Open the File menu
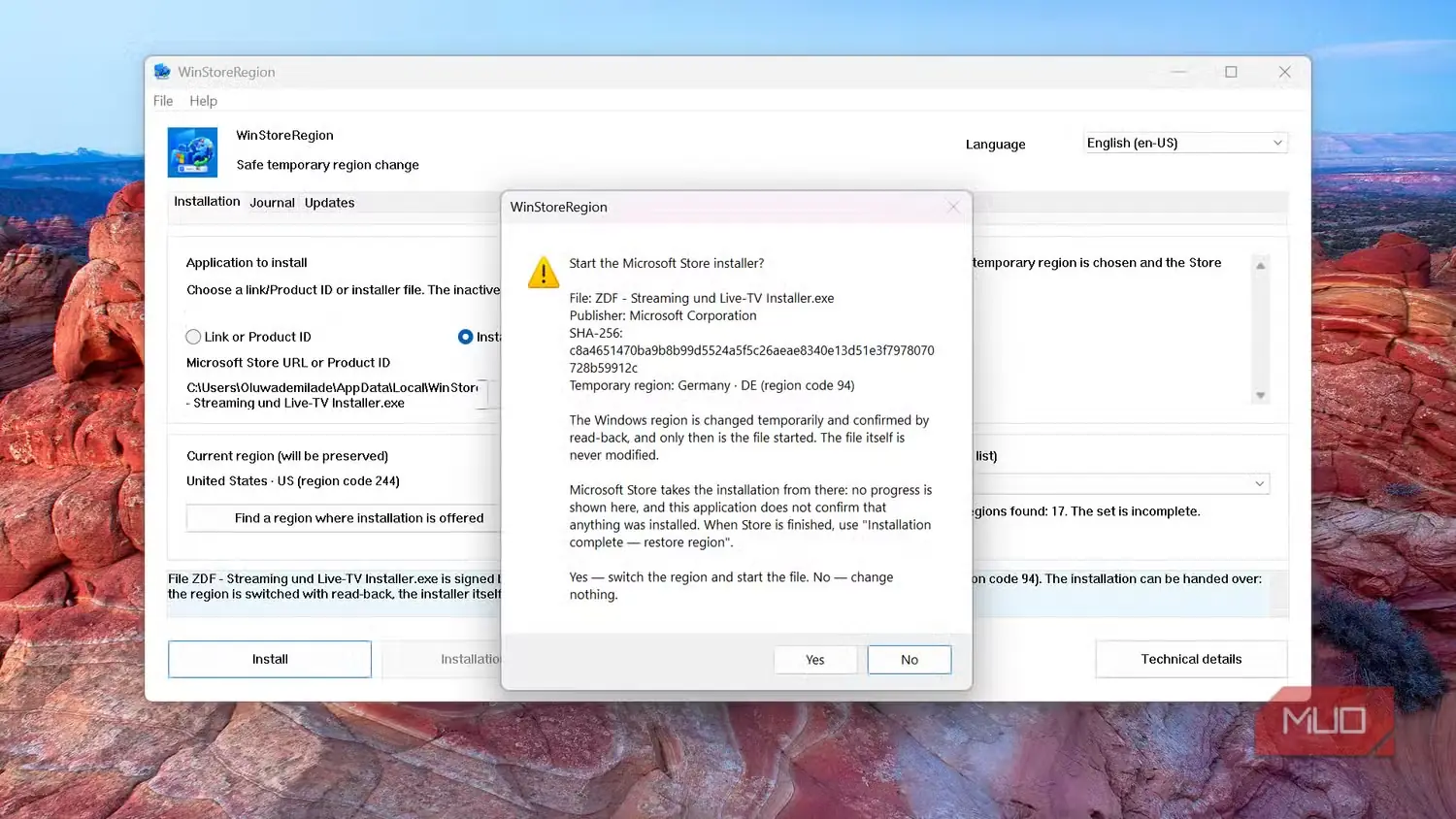This screenshot has width=1456, height=819. coord(163,101)
